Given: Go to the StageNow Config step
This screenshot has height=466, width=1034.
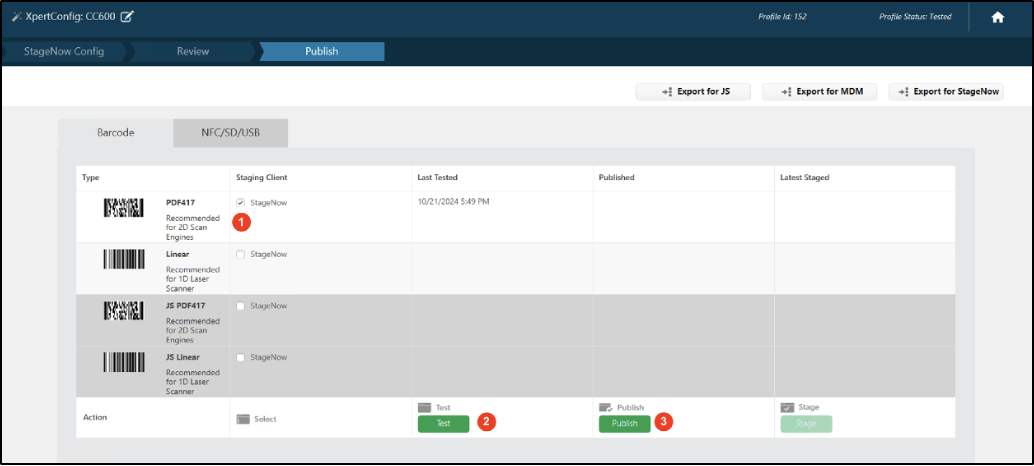Looking at the screenshot, I should [63, 51].
